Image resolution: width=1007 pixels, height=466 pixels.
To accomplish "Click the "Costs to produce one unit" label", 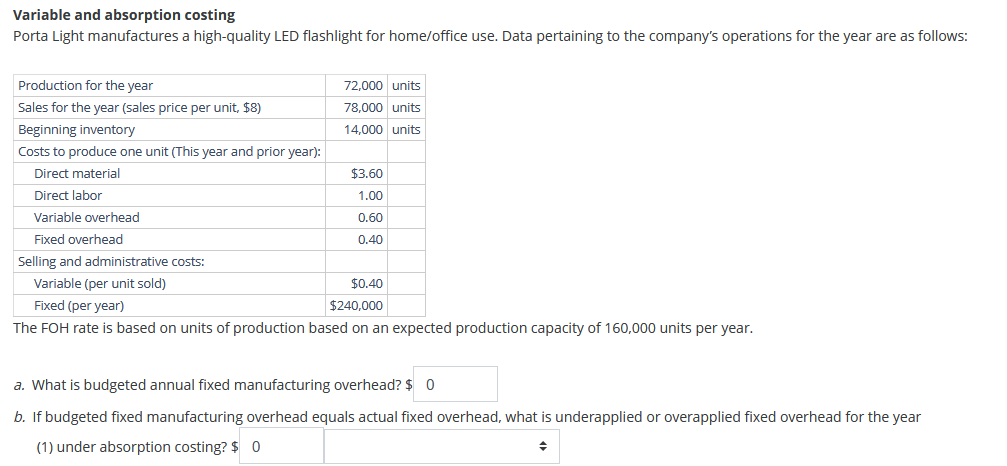I will click(169, 152).
